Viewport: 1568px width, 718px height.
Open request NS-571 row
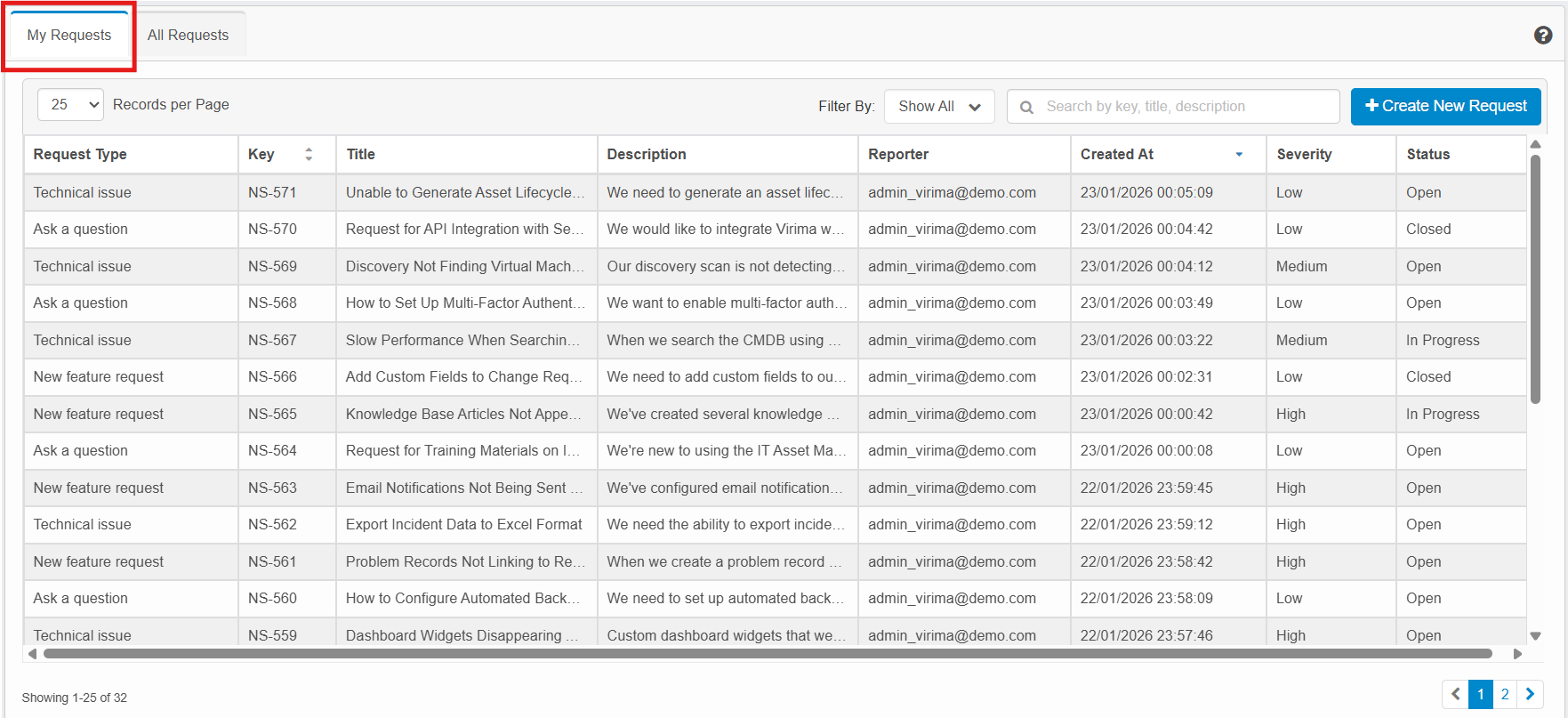click(x=272, y=192)
